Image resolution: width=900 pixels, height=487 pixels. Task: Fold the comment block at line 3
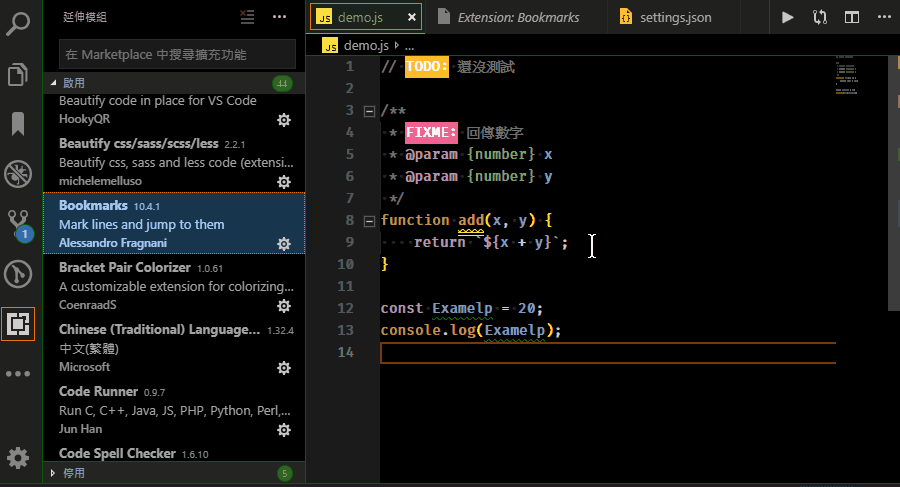[369, 111]
